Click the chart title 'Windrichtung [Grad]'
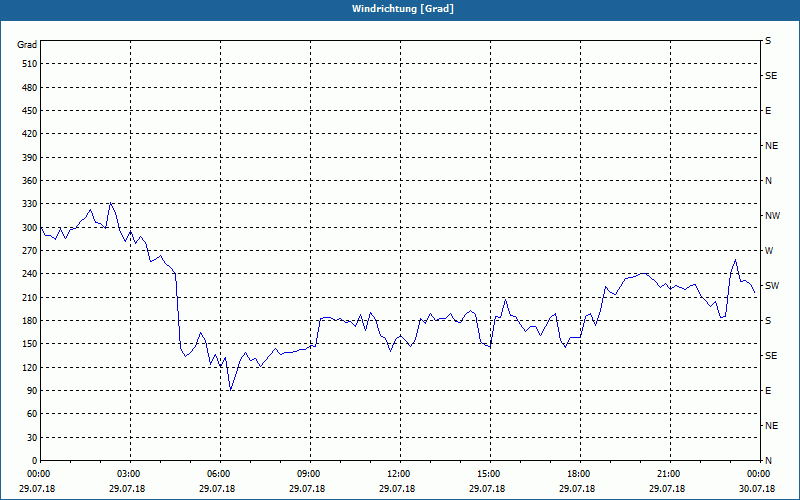The height and width of the screenshot is (500, 800). point(403,9)
